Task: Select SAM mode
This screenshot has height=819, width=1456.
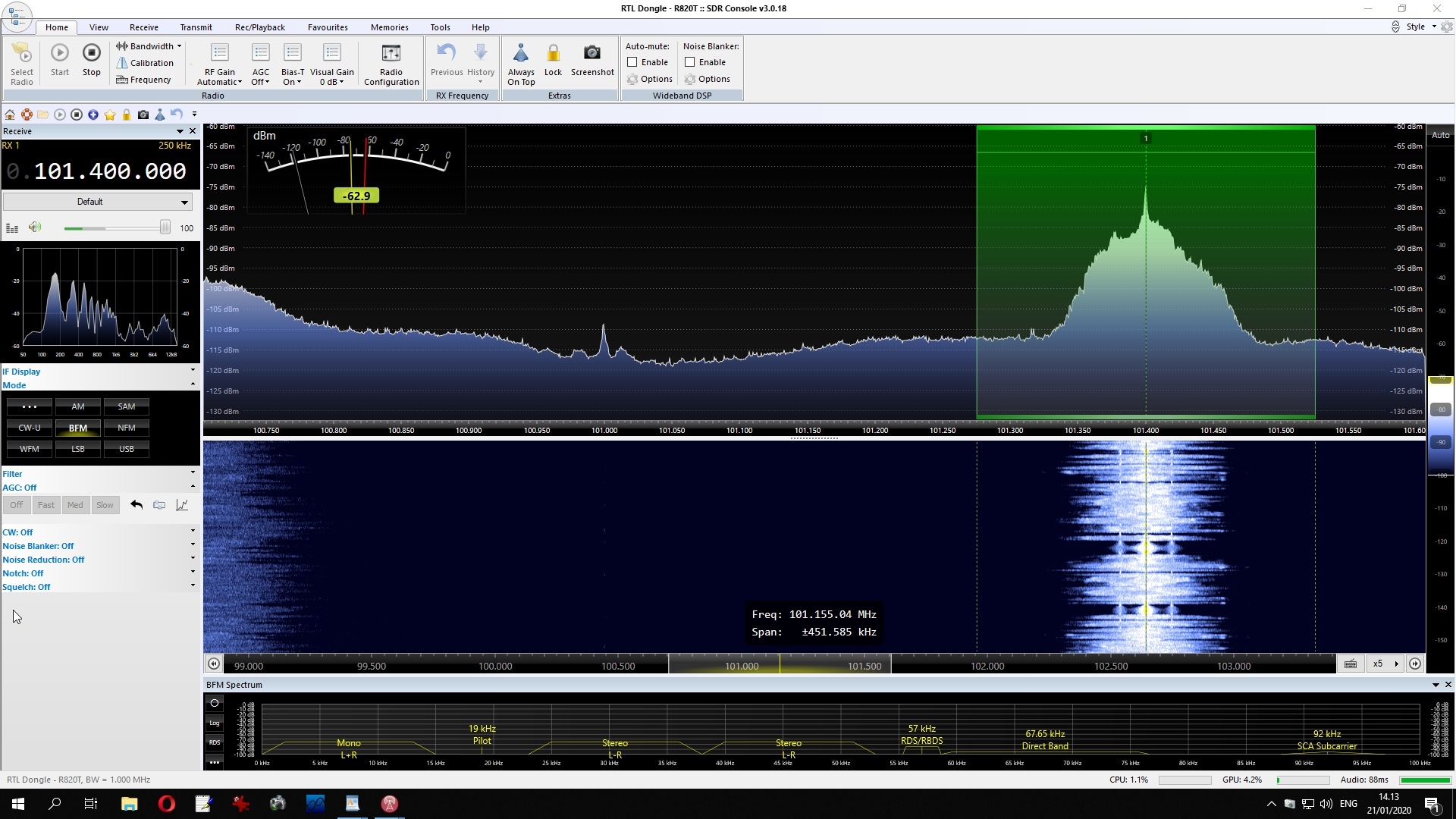Action: coord(127,406)
